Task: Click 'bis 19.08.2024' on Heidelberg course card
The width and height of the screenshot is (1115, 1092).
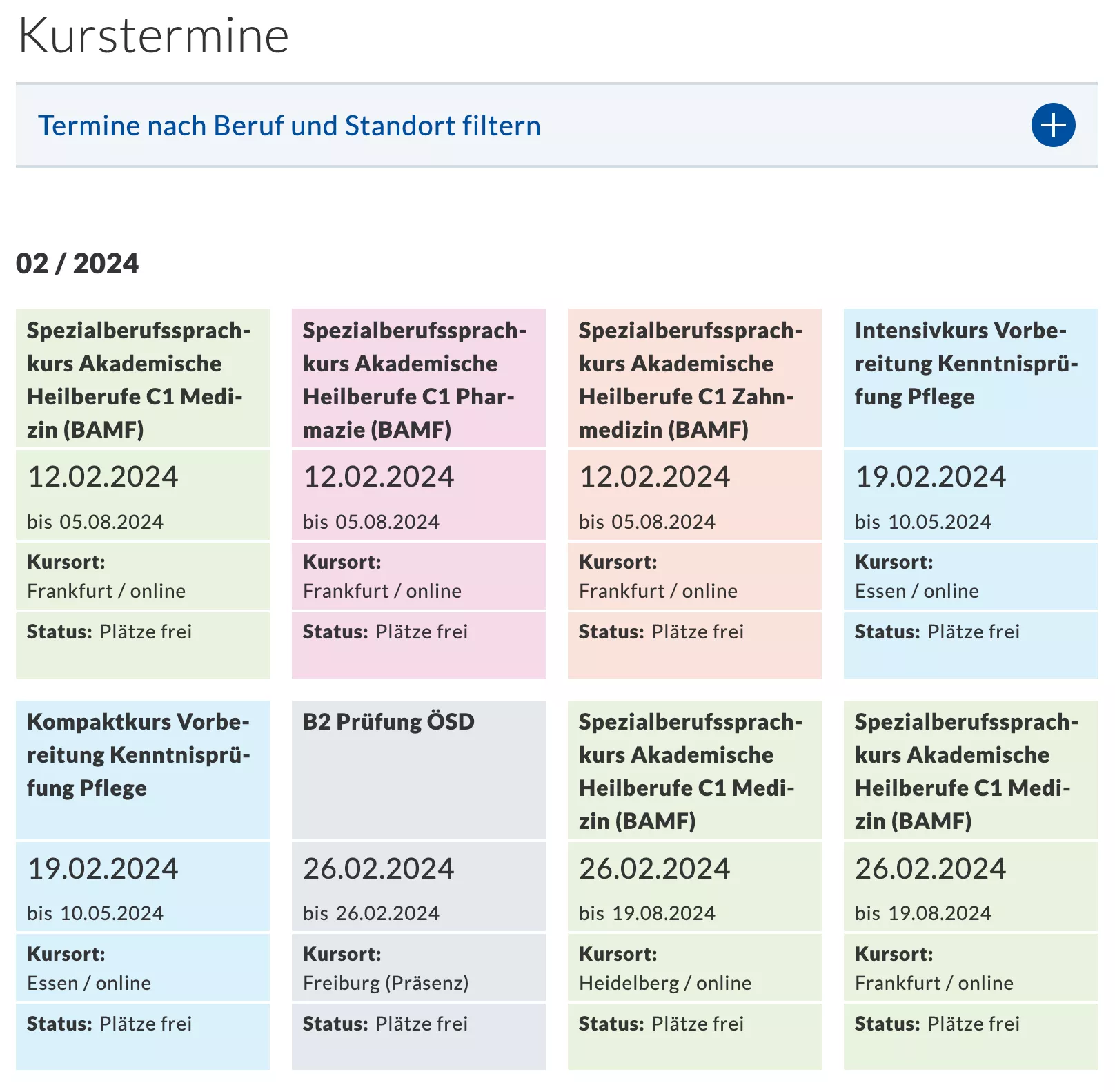Action: pyautogui.click(x=647, y=913)
